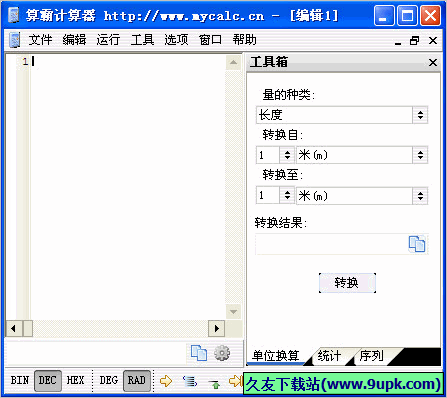Click the 转换 convert button
The image size is (447, 398).
(347, 283)
